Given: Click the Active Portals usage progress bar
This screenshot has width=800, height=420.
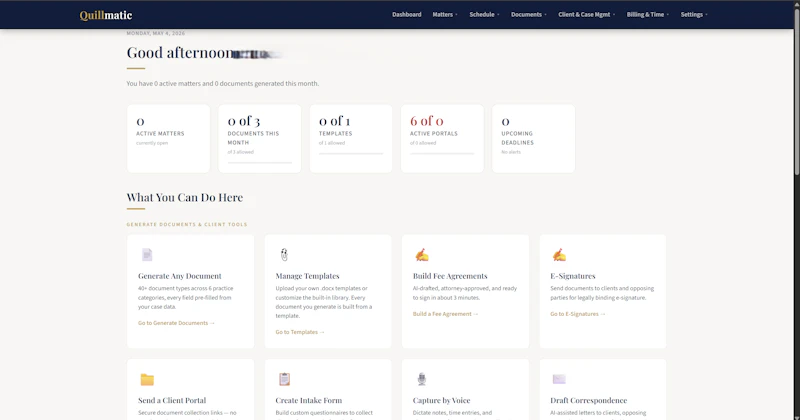Looking at the screenshot, I should [x=442, y=153].
